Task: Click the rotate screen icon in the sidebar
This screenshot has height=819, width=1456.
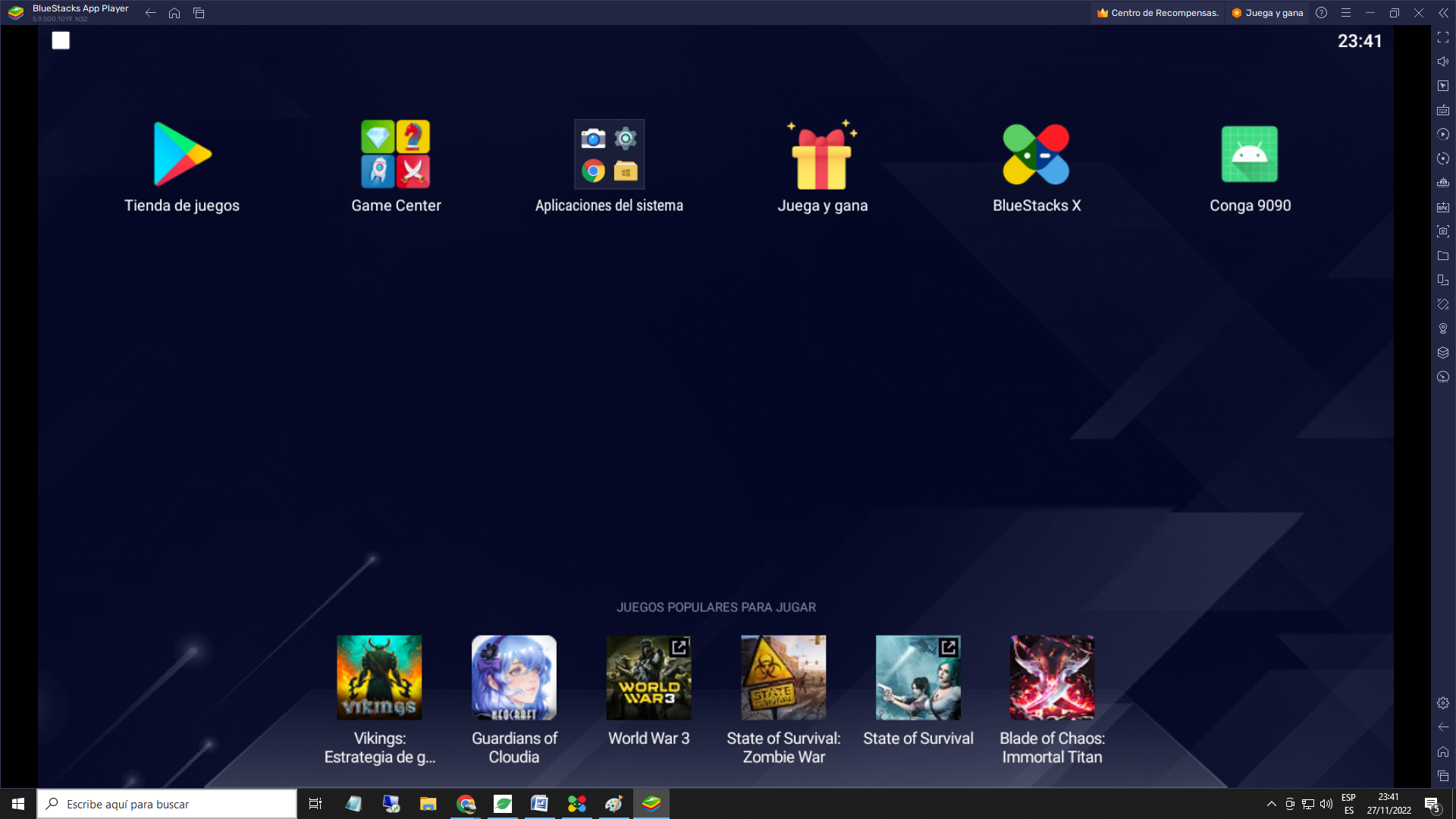Action: tap(1443, 280)
